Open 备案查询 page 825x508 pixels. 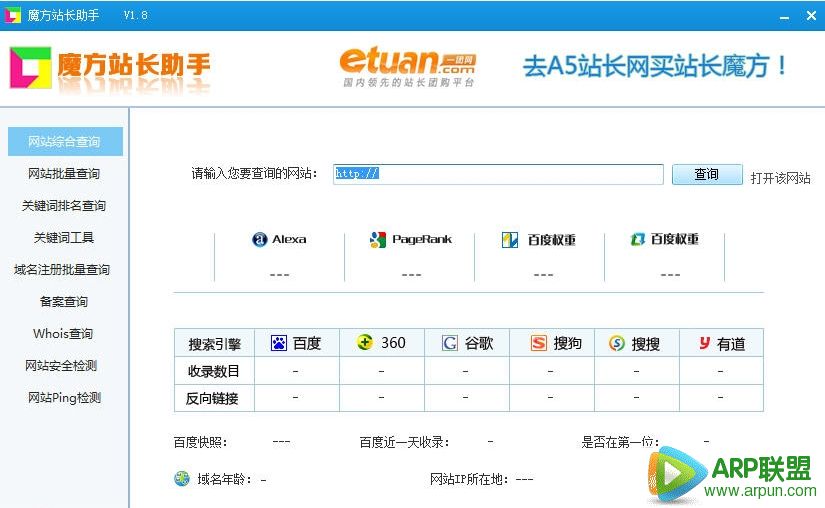coord(64,302)
